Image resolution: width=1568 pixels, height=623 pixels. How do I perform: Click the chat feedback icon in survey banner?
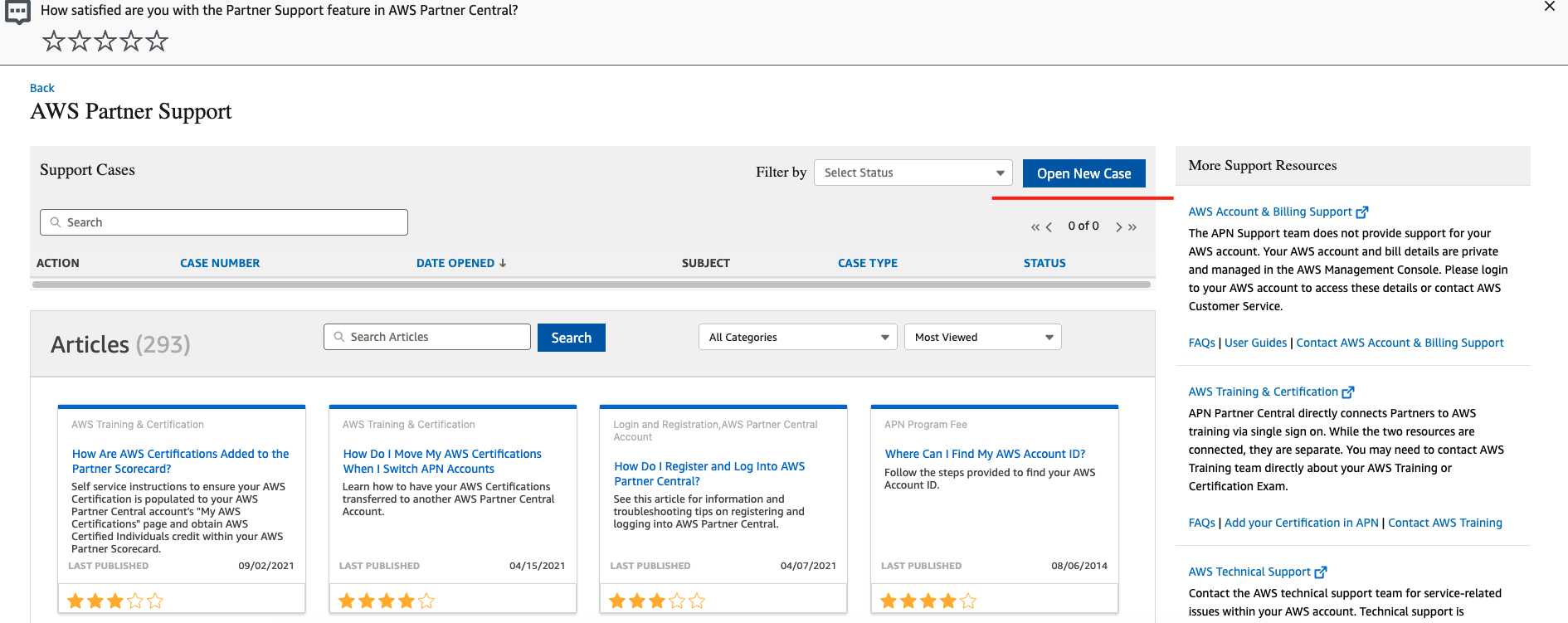pyautogui.click(x=17, y=12)
